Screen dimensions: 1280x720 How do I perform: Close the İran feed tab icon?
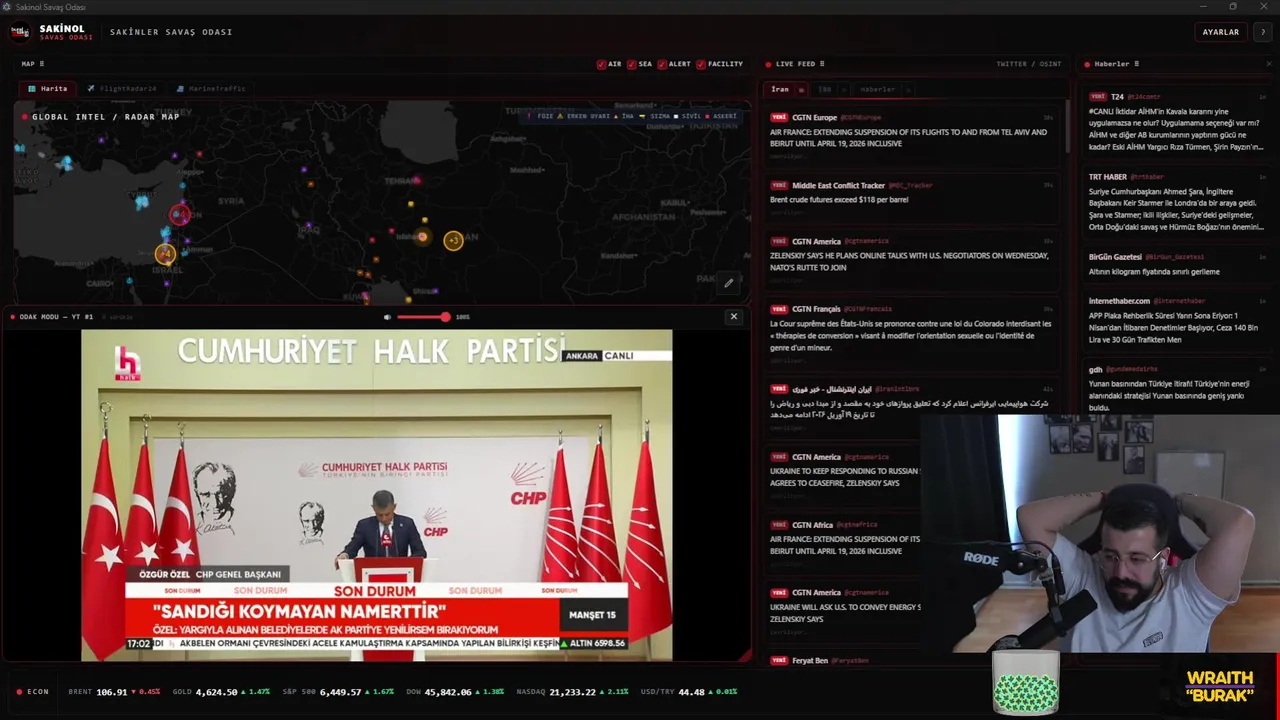[801, 90]
